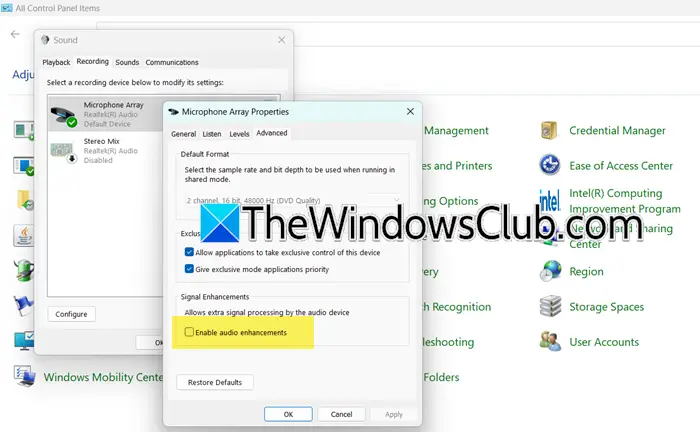Image resolution: width=700 pixels, height=432 pixels.
Task: Enable audio enhancements checkbox
Action: (189, 332)
